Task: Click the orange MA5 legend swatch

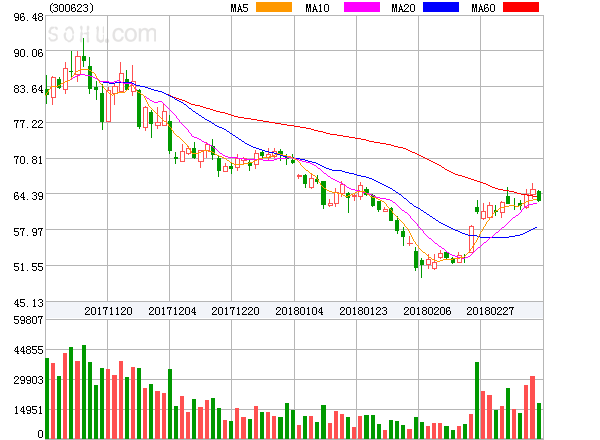Action: (x=274, y=7)
